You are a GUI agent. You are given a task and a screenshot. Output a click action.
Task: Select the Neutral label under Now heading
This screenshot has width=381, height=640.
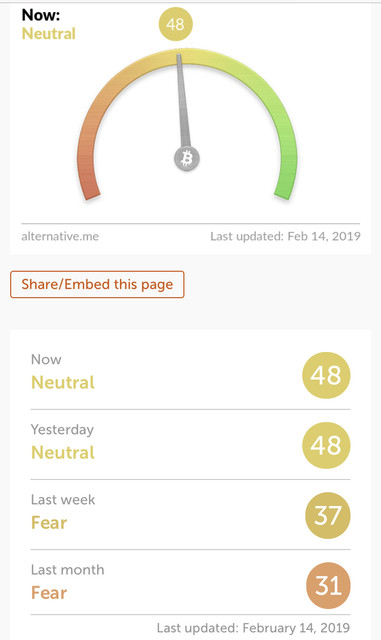click(49, 33)
